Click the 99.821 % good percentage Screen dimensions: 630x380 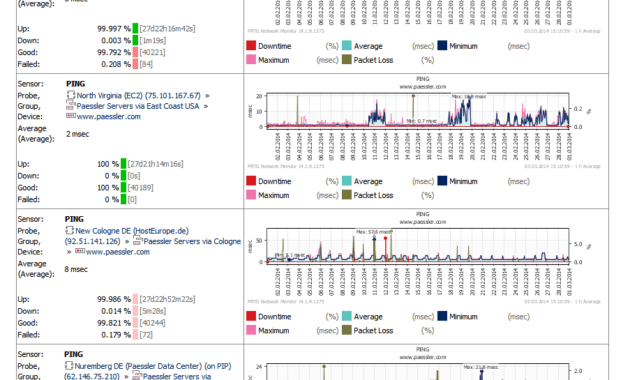point(114,323)
